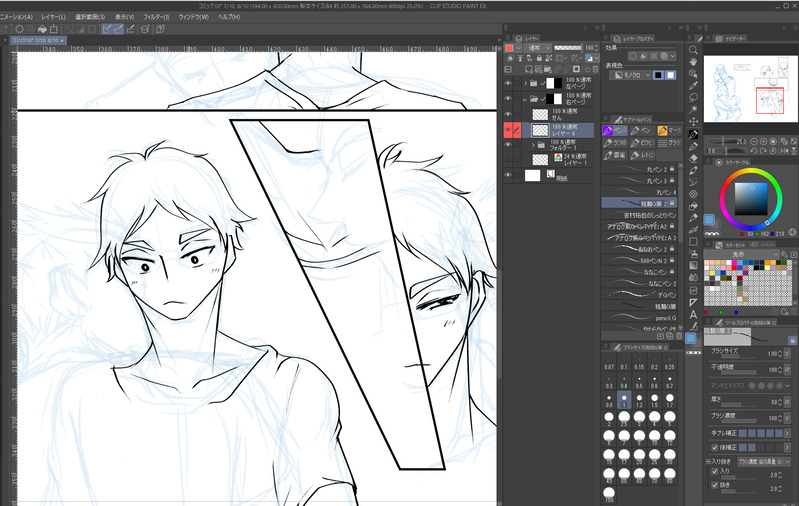Select brush size preset 0.5
This screenshot has height=506, width=799.
click(x=639, y=382)
